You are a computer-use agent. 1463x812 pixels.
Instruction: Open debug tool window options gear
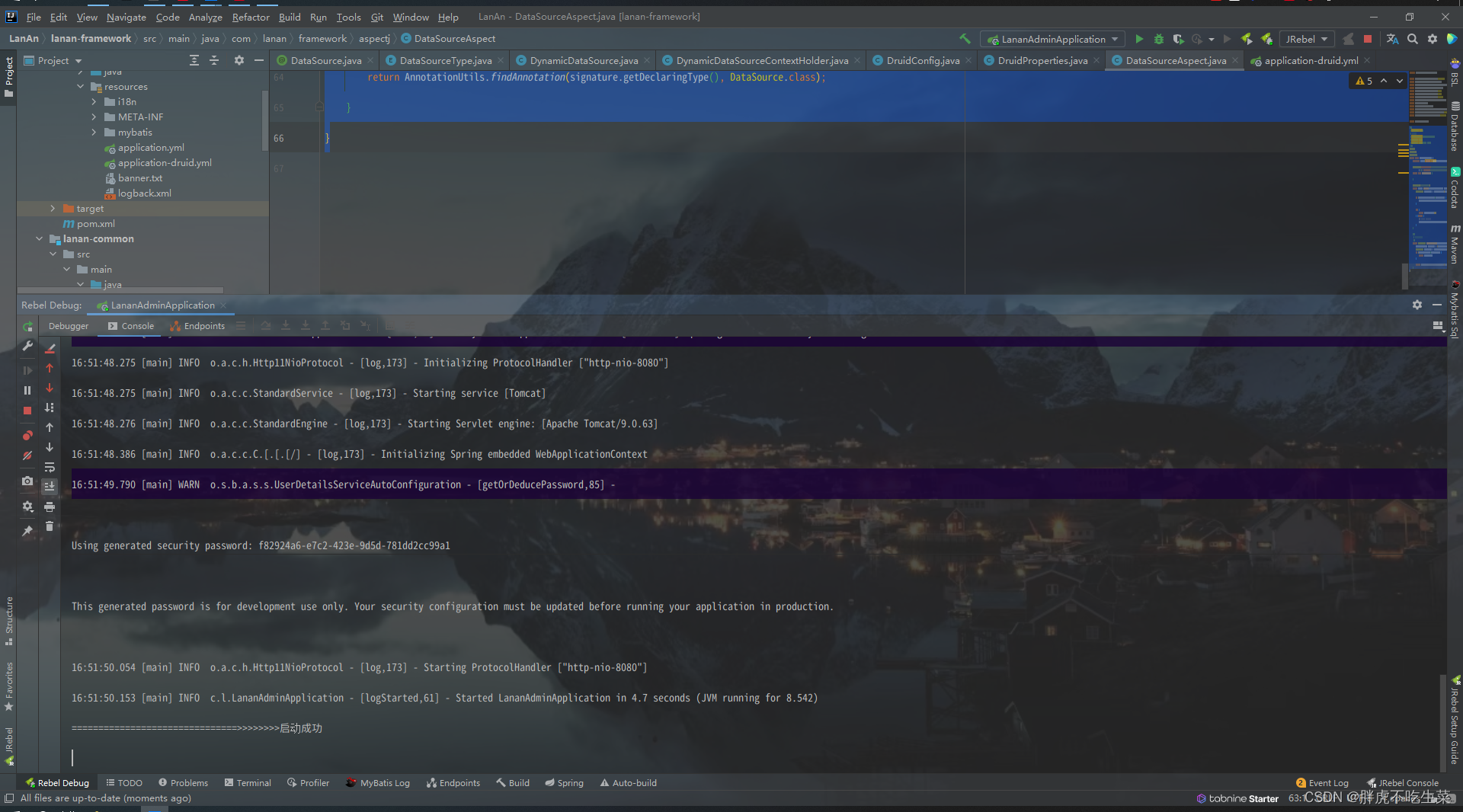pyautogui.click(x=1417, y=305)
